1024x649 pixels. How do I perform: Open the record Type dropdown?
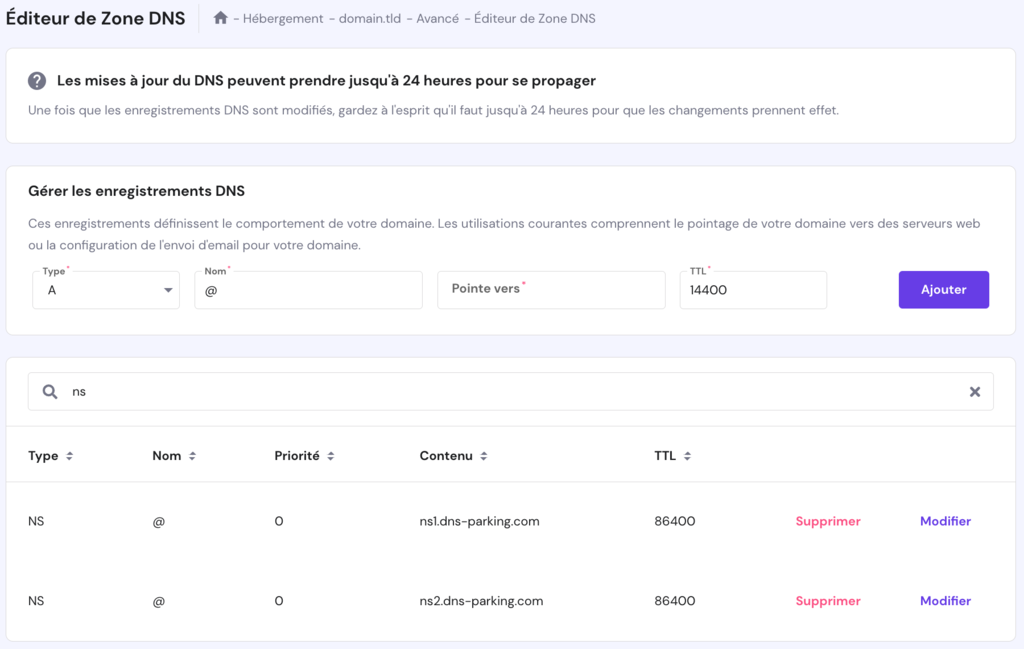coord(105,289)
